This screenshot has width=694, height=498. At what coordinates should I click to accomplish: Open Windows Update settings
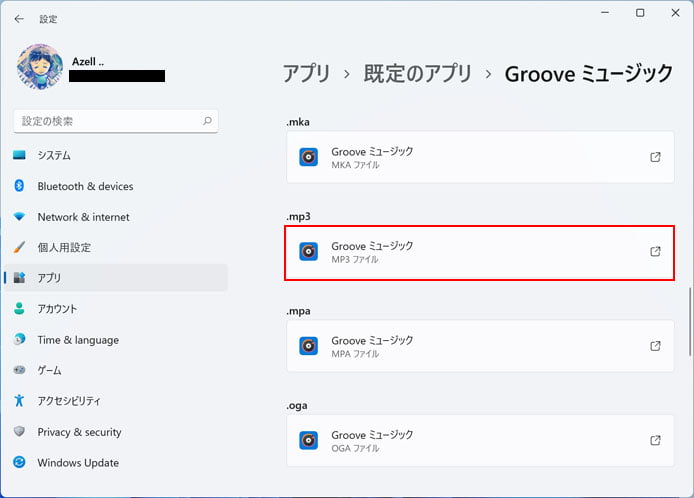coord(116,463)
